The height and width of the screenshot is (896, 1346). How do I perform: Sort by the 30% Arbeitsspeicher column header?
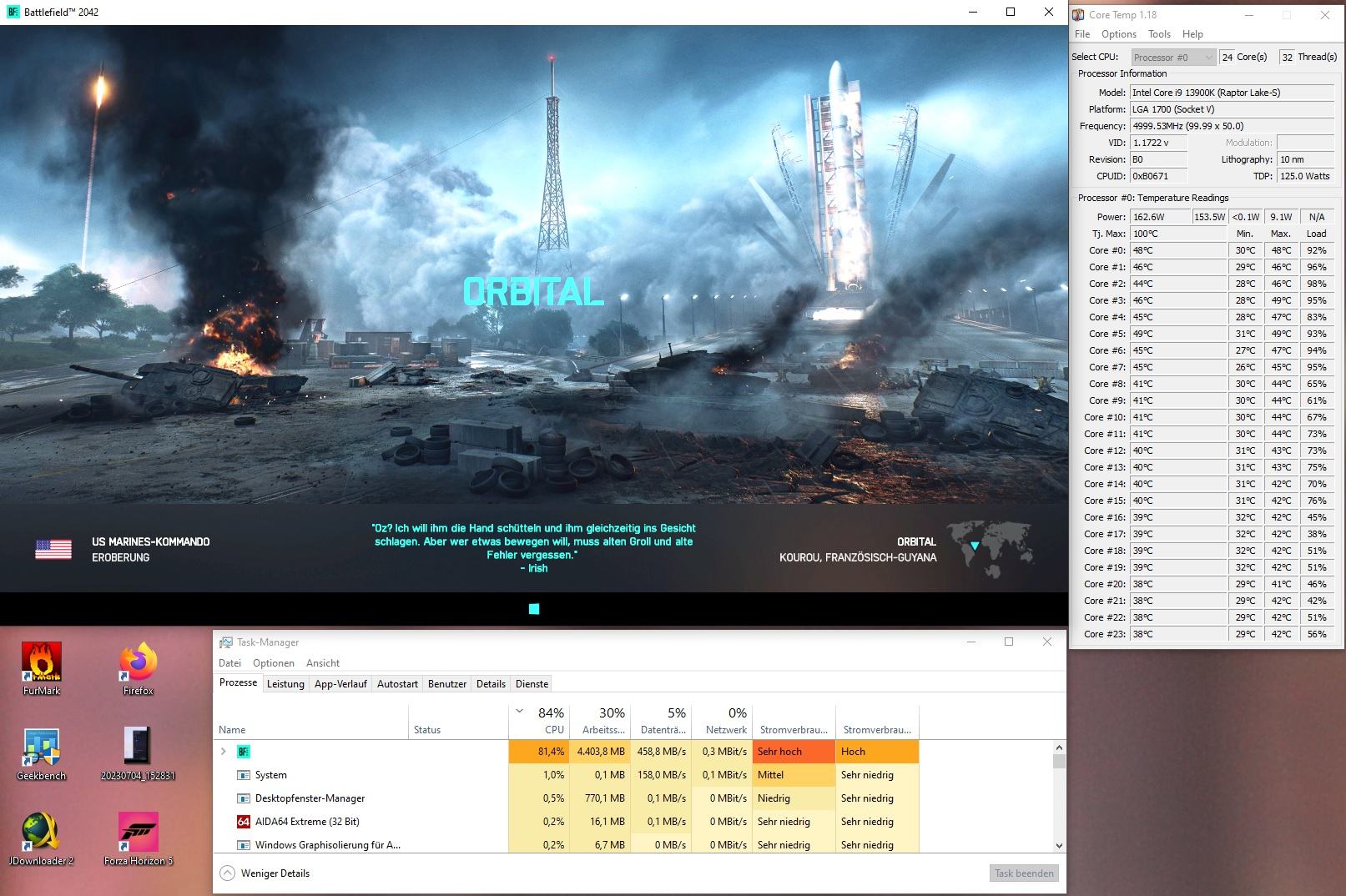pos(600,722)
